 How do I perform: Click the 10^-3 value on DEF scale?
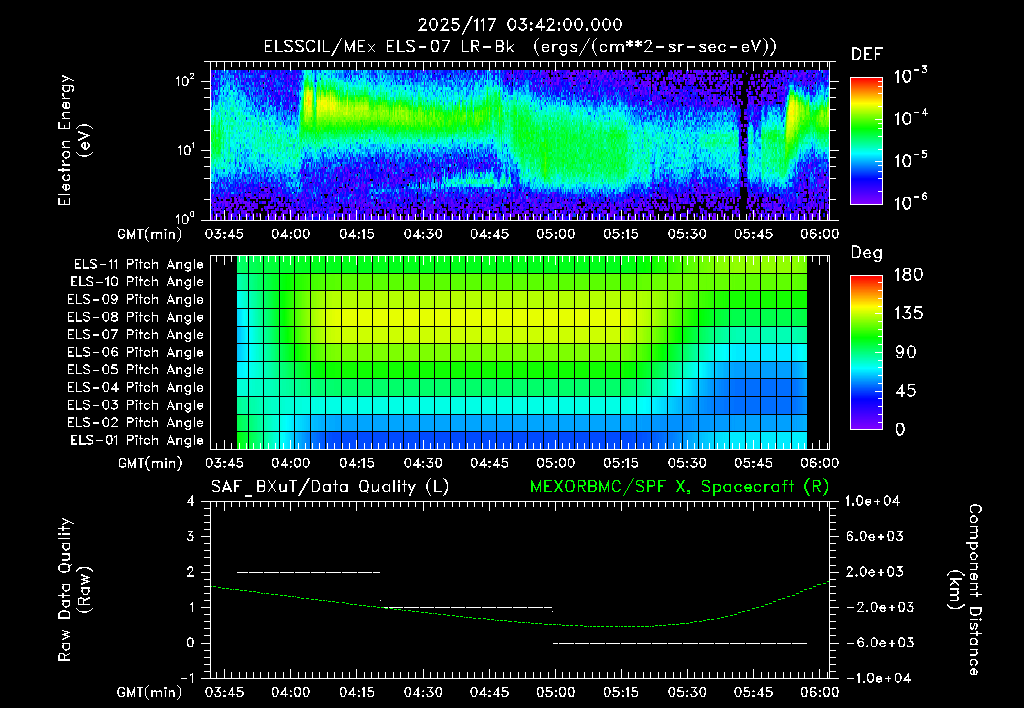coord(910,76)
